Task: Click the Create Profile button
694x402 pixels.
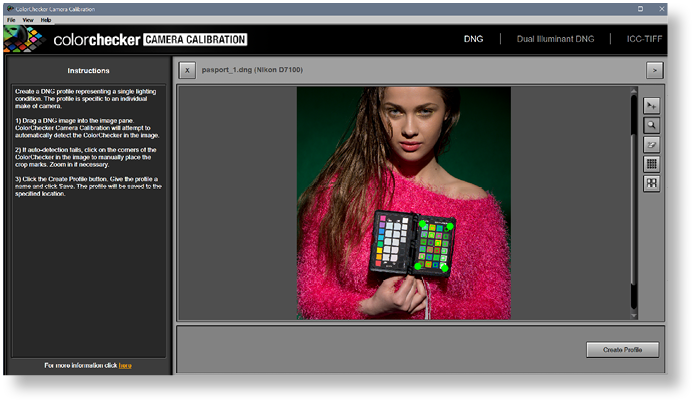Action: click(x=622, y=350)
